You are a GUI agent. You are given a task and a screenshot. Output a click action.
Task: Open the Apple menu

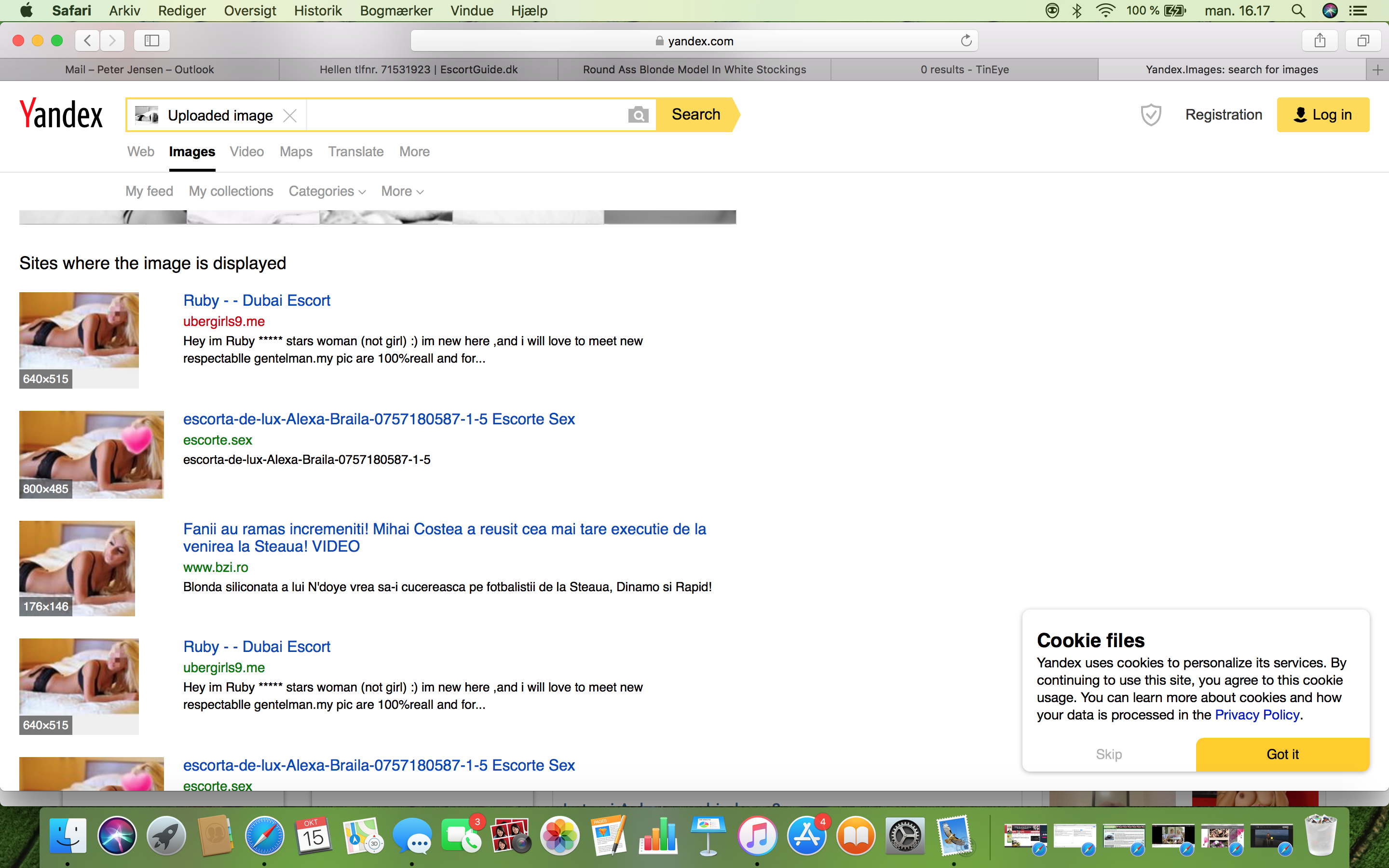click(27, 10)
